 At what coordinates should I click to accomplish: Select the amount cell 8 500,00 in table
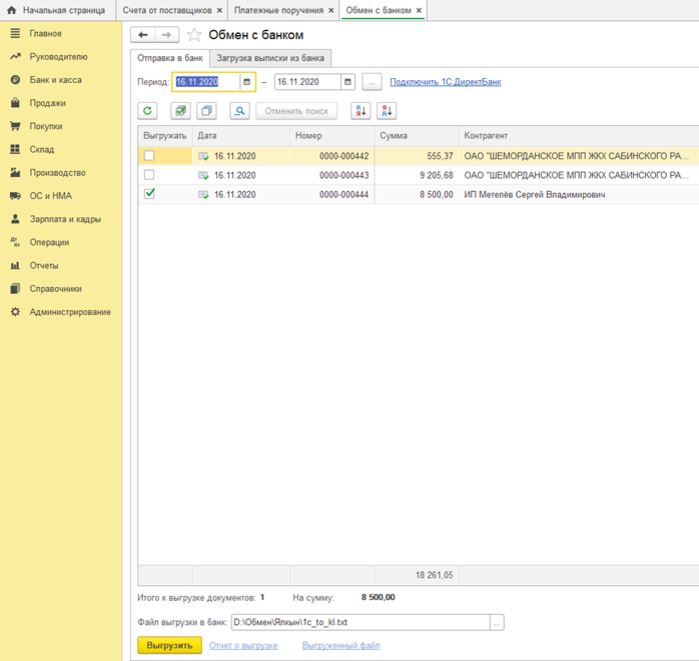[416, 194]
